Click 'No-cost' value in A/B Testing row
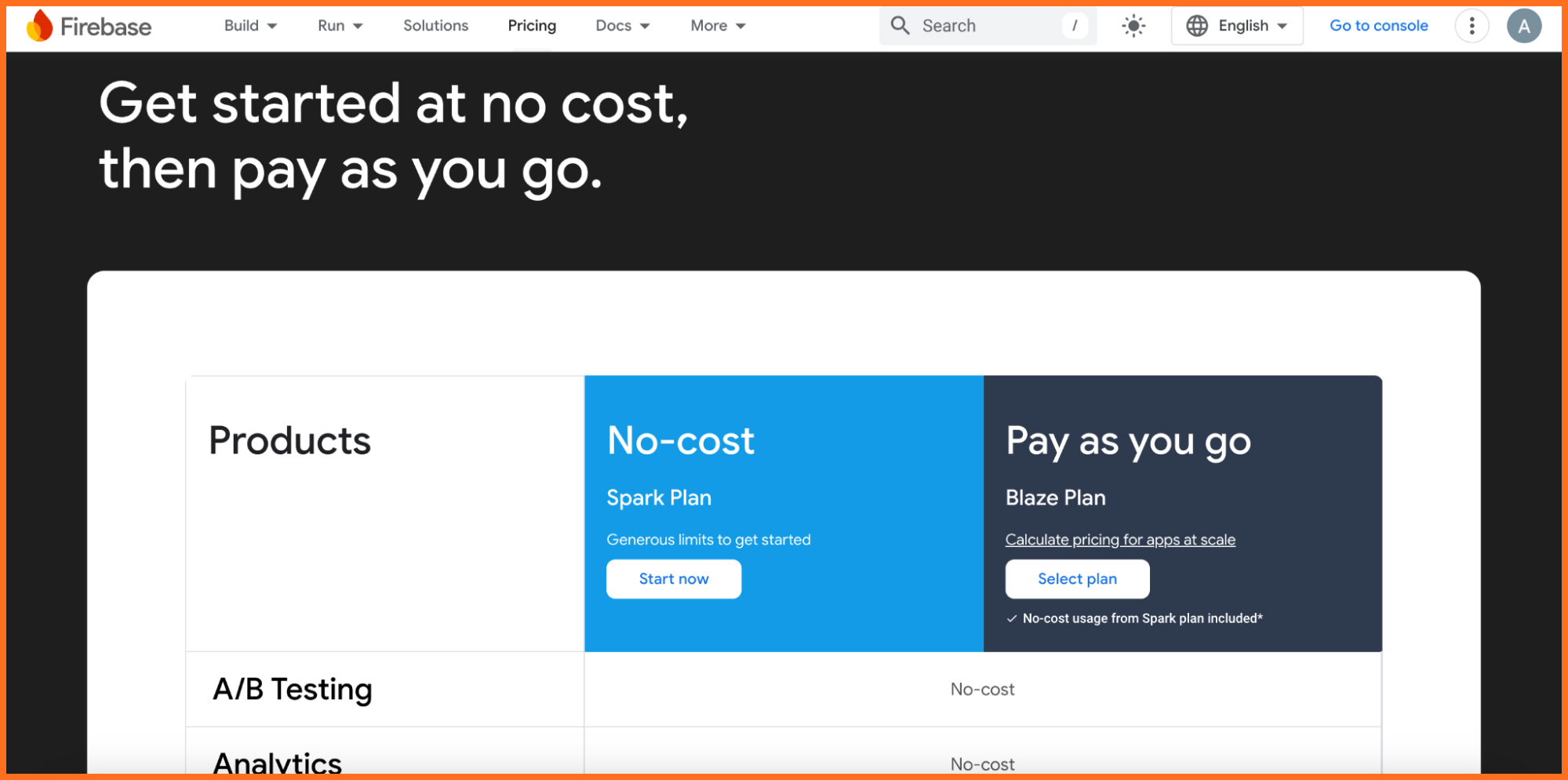This screenshot has height=780, width=1568. point(982,689)
